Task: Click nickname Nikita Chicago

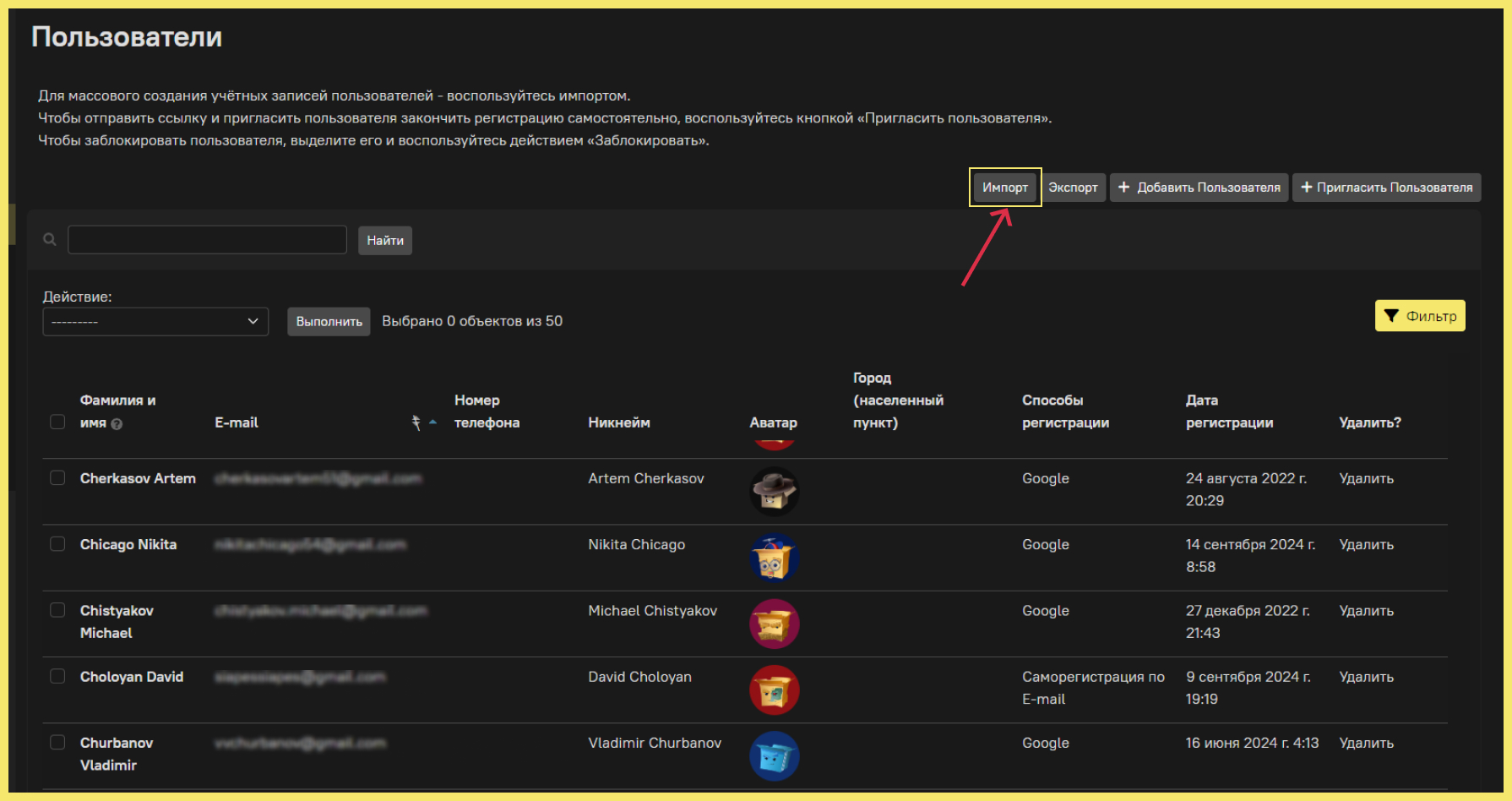Action: tap(637, 544)
